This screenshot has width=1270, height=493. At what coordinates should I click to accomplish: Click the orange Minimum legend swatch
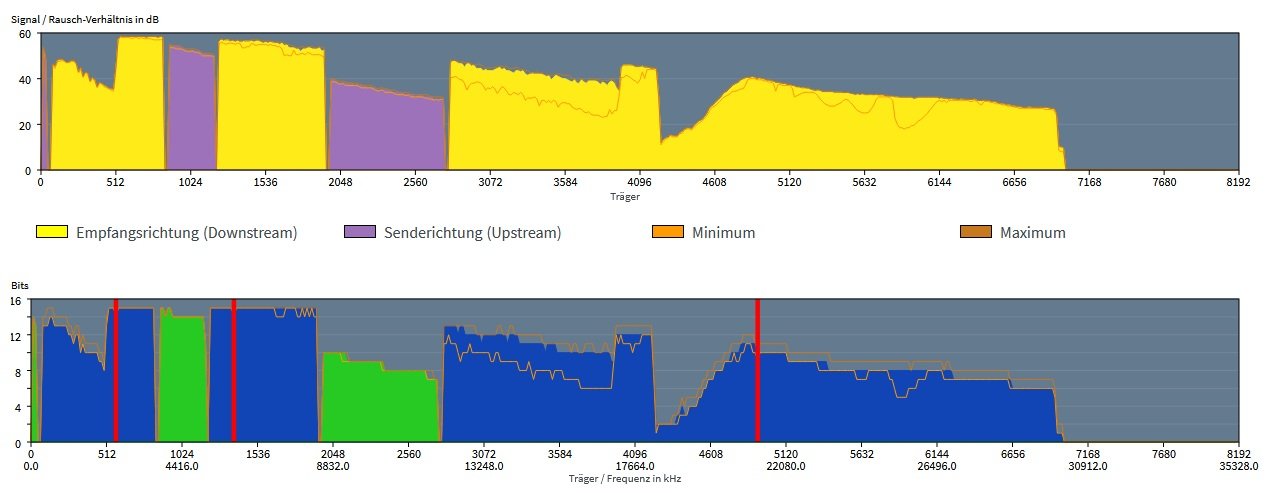coord(667,232)
